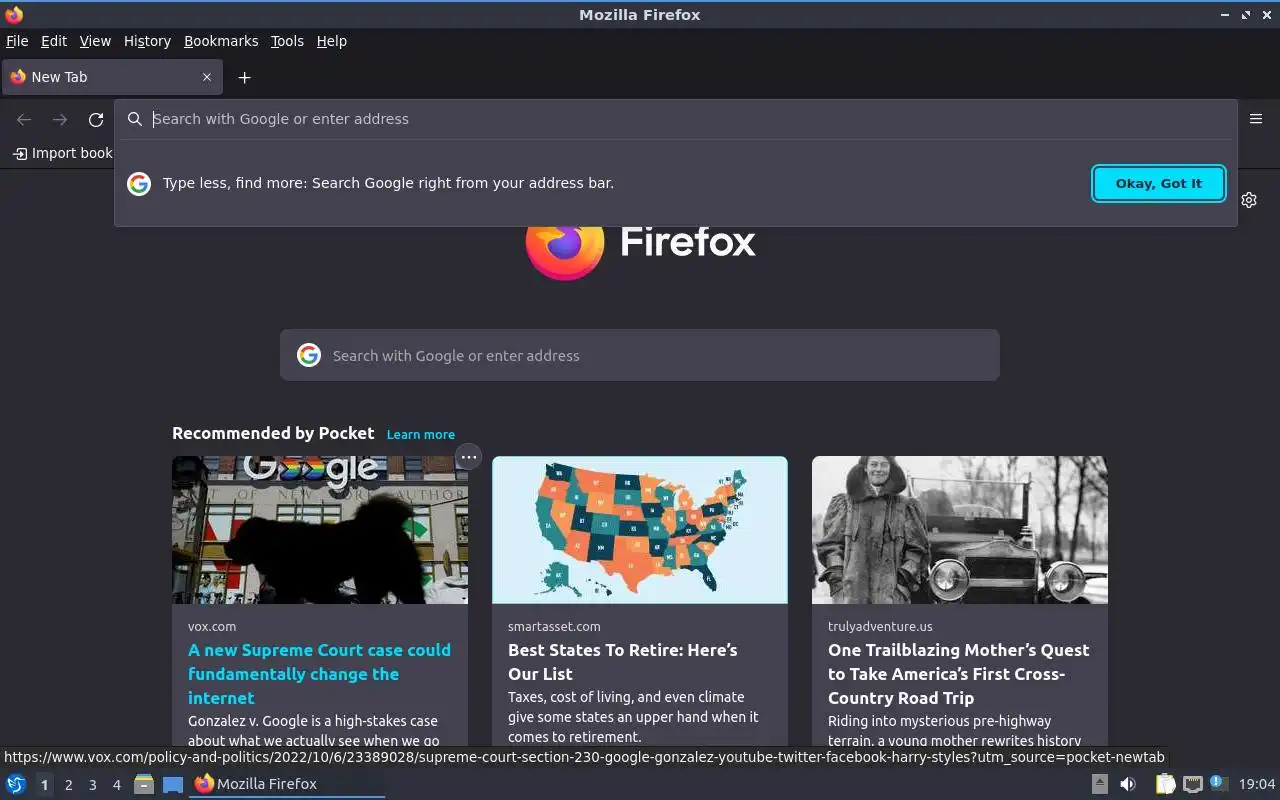Click the Okay, Got It button

point(1159,183)
